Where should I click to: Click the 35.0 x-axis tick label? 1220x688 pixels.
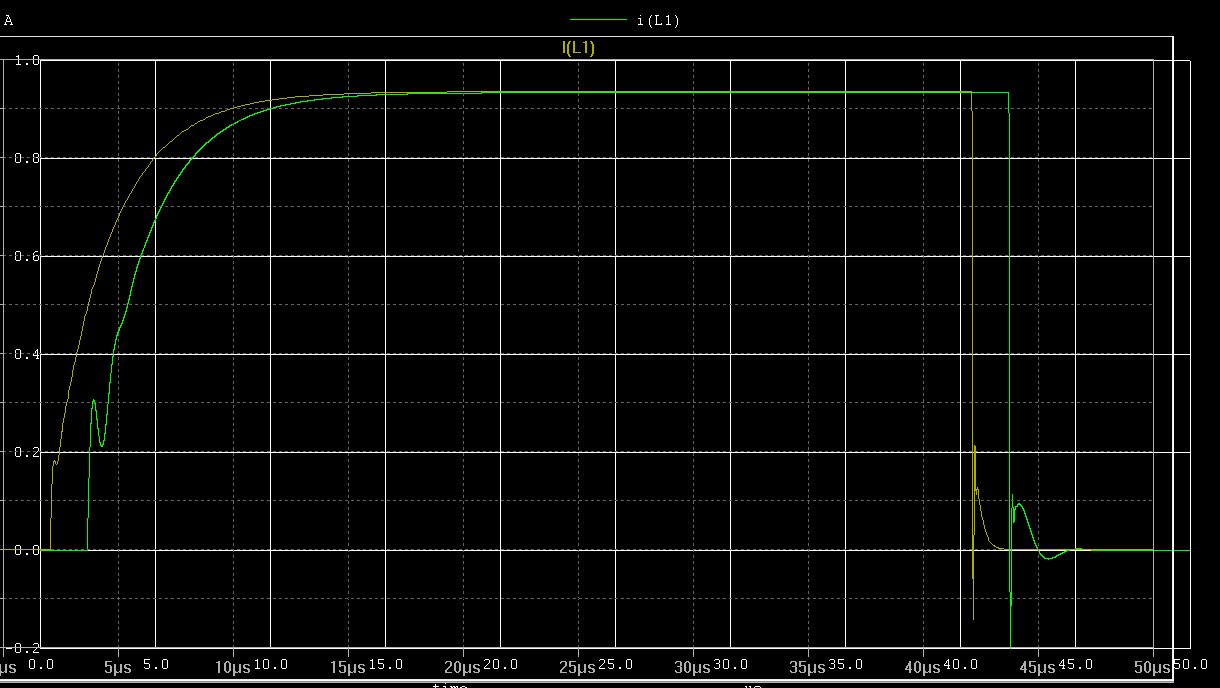pos(846,664)
